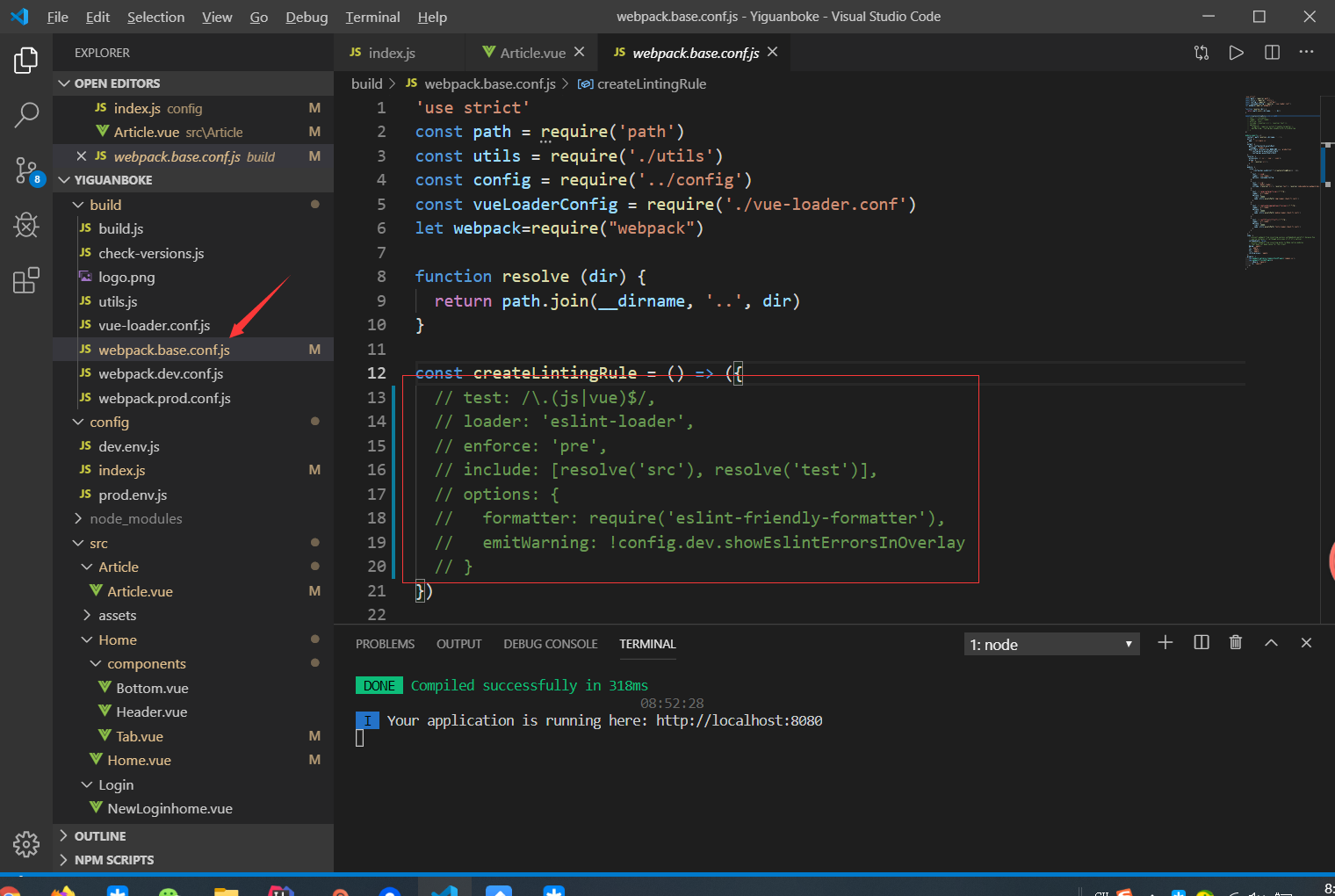Open vue-loader.conf.js in the file tree
Screen dimensions: 1335x896
click(193, 325)
